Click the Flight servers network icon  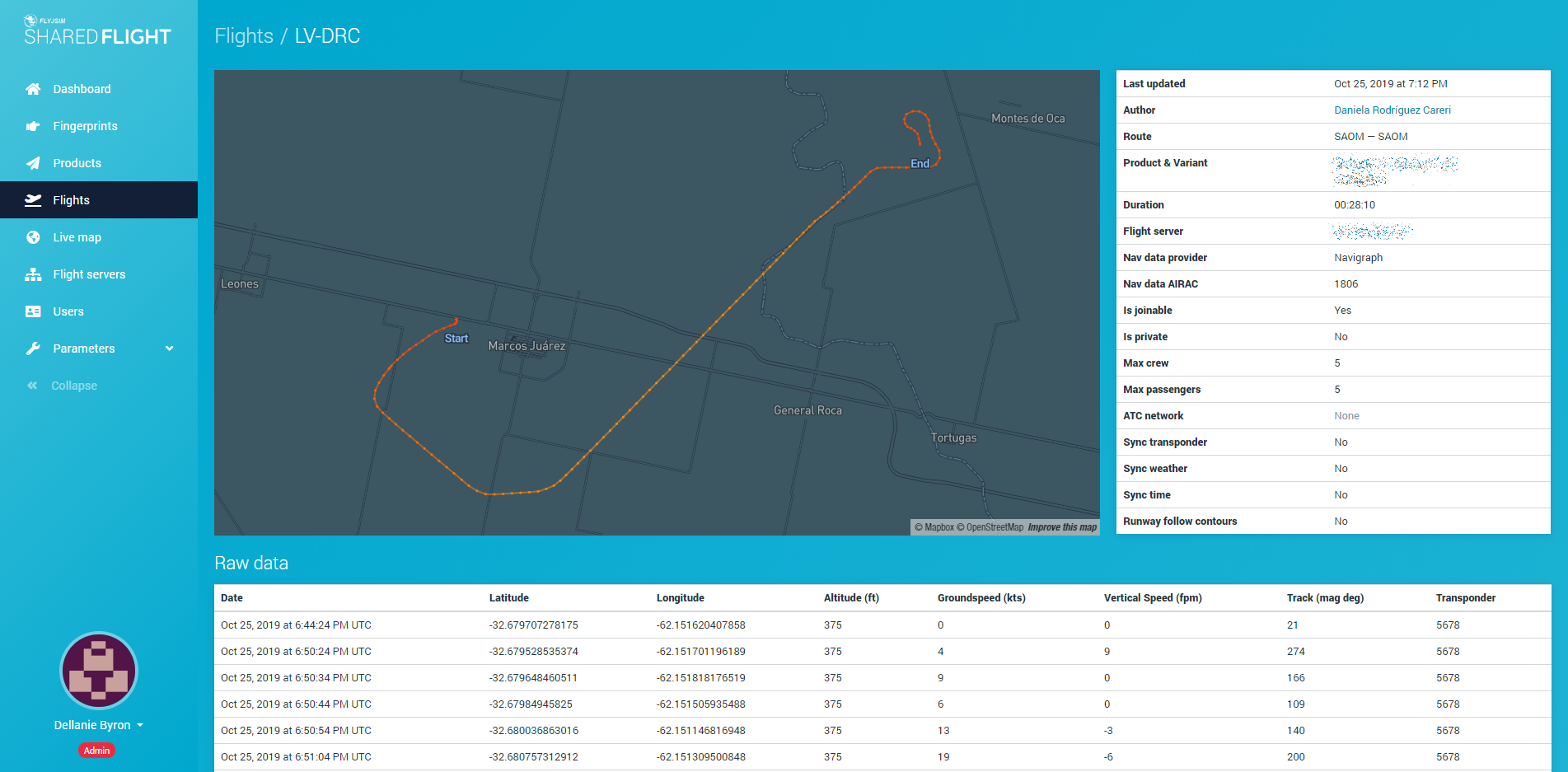click(33, 274)
